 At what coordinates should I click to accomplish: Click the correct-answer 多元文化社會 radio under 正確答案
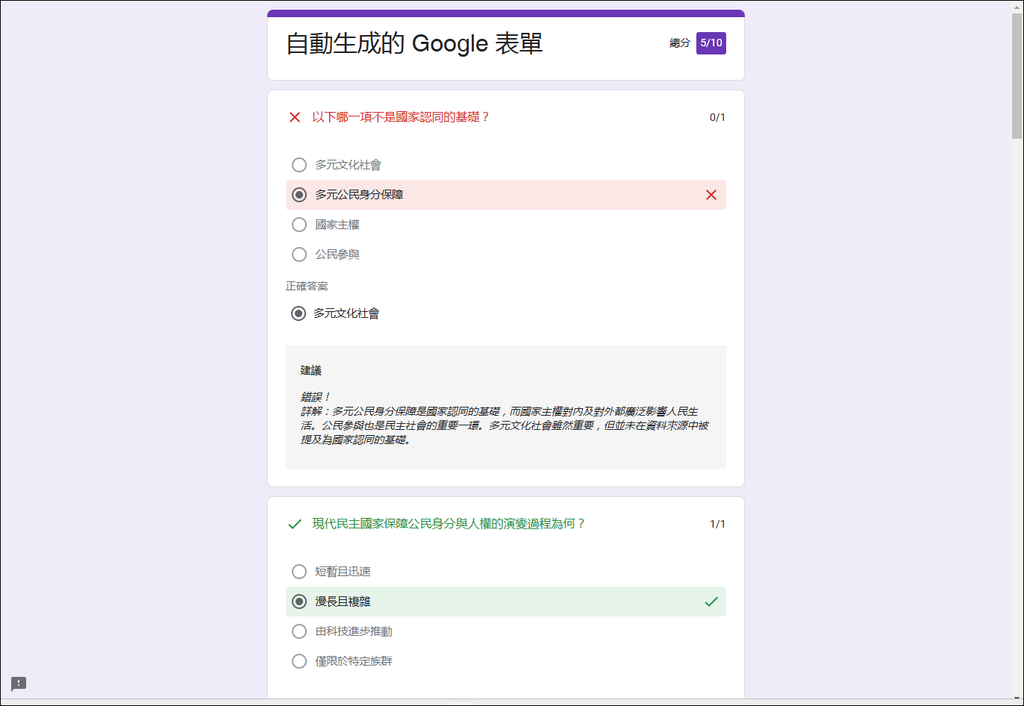coord(298,313)
